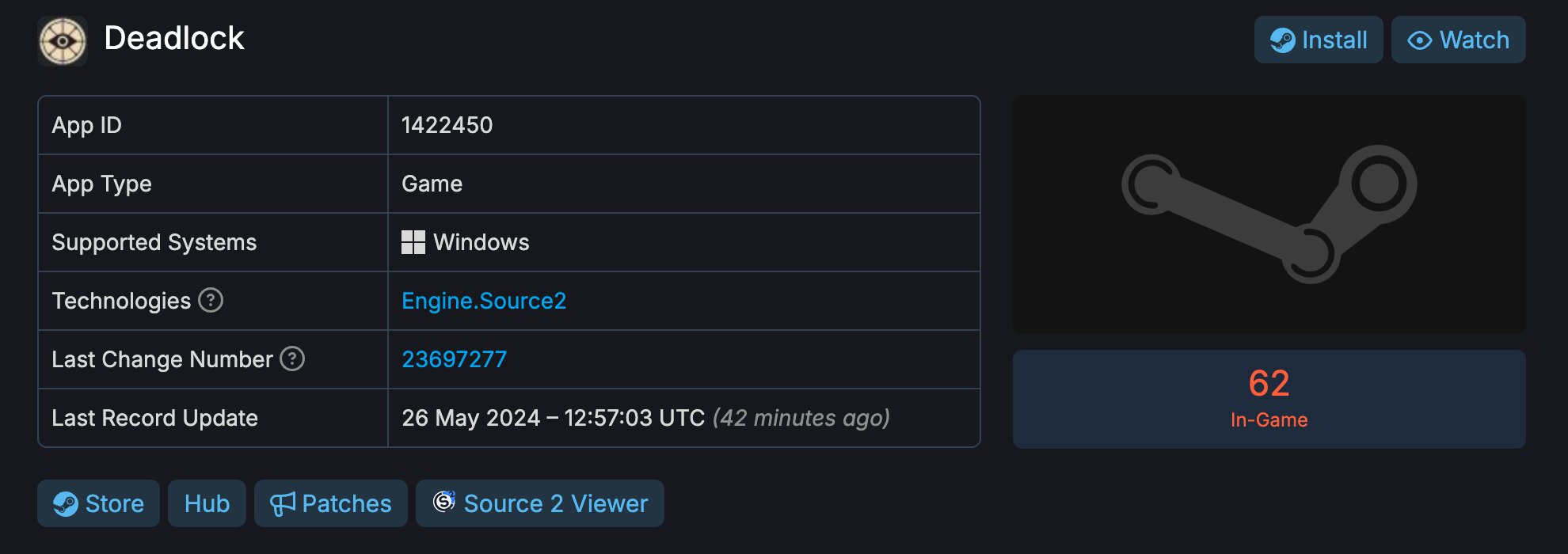Click the Steam logo placeholder image
This screenshot has width=1568, height=554.
pyautogui.click(x=1269, y=214)
